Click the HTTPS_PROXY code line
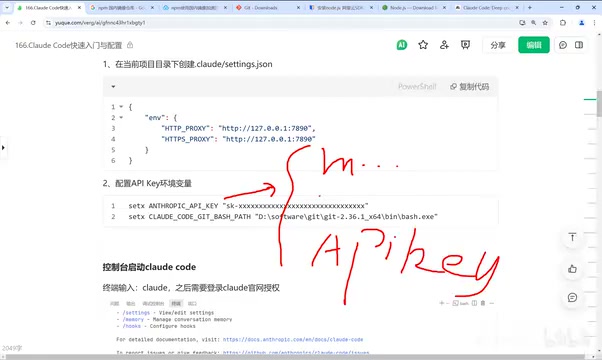Viewport: 602px width, 360px height. (x=238, y=139)
